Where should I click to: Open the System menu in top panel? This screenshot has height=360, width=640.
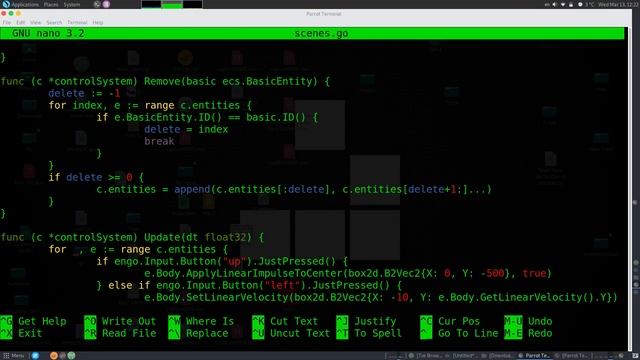click(x=72, y=4)
